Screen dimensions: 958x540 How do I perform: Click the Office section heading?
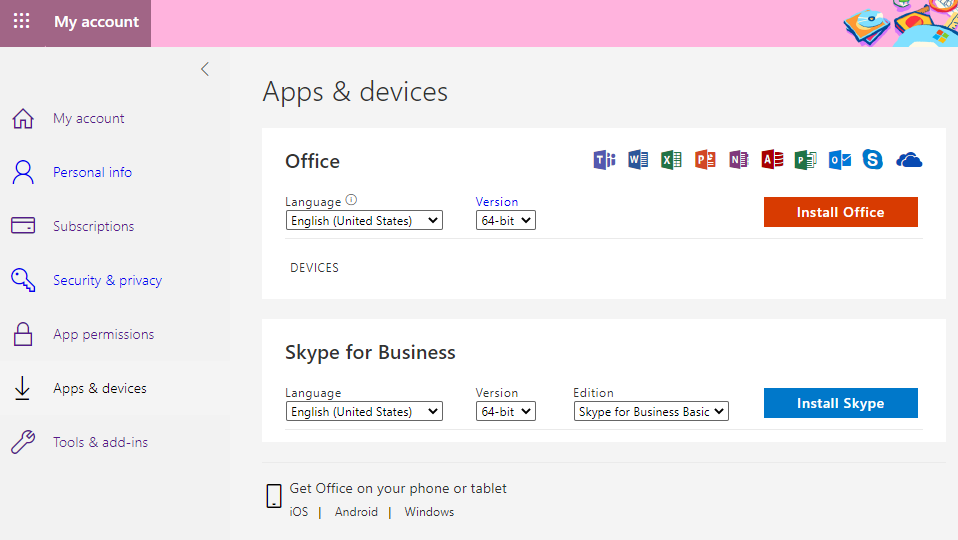[312, 161]
